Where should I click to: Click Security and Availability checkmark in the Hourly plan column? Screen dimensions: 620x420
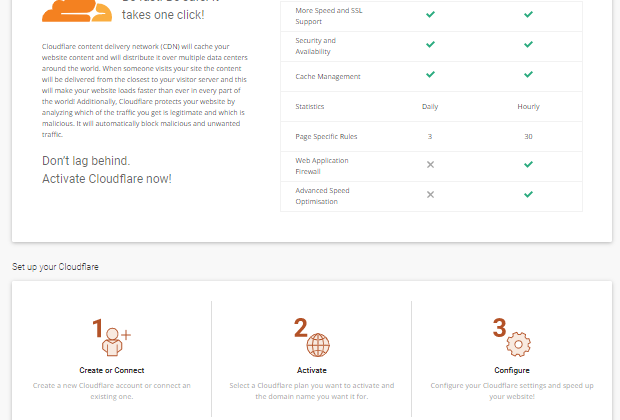click(x=528, y=44)
